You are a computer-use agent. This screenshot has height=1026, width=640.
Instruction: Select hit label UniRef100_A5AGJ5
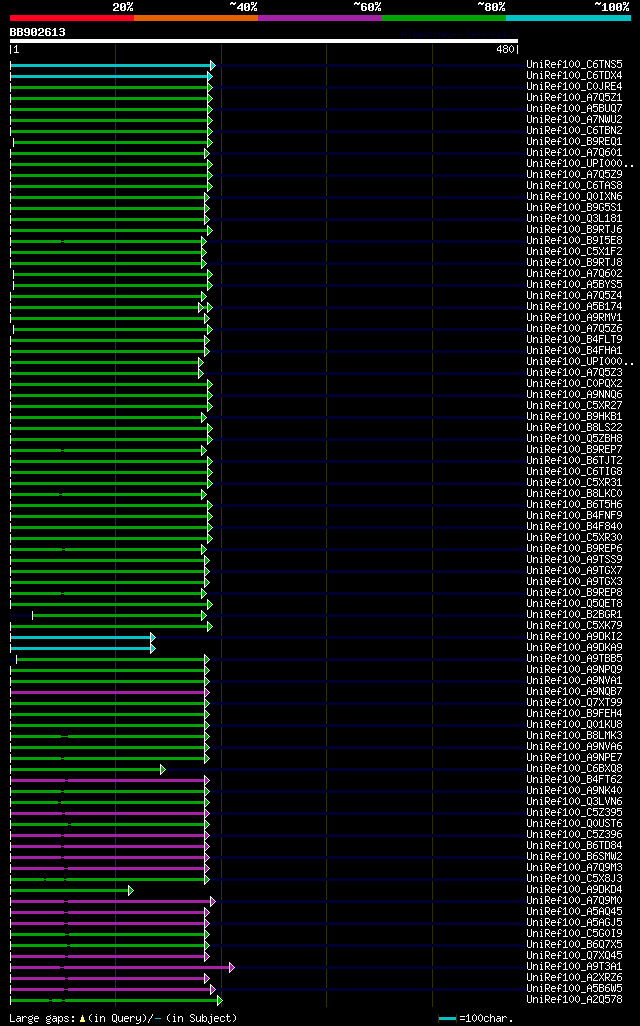coord(575,922)
